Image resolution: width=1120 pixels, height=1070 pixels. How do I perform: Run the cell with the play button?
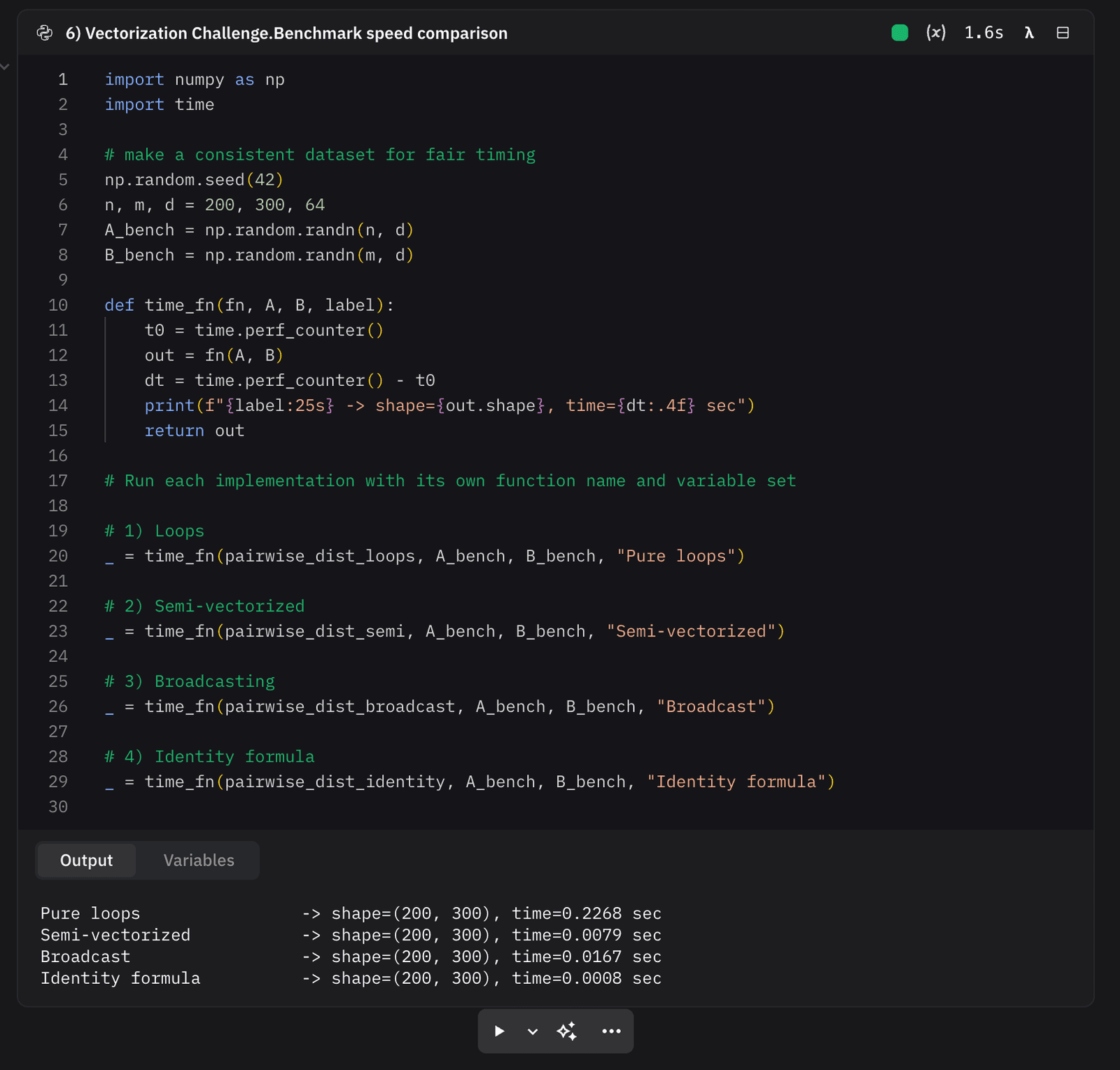(x=499, y=1031)
